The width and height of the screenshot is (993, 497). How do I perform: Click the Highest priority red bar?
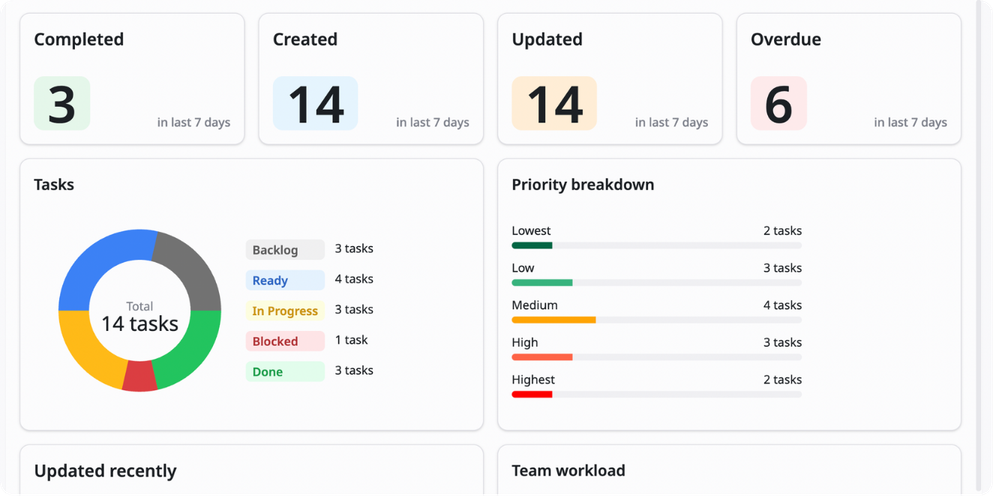(x=532, y=394)
